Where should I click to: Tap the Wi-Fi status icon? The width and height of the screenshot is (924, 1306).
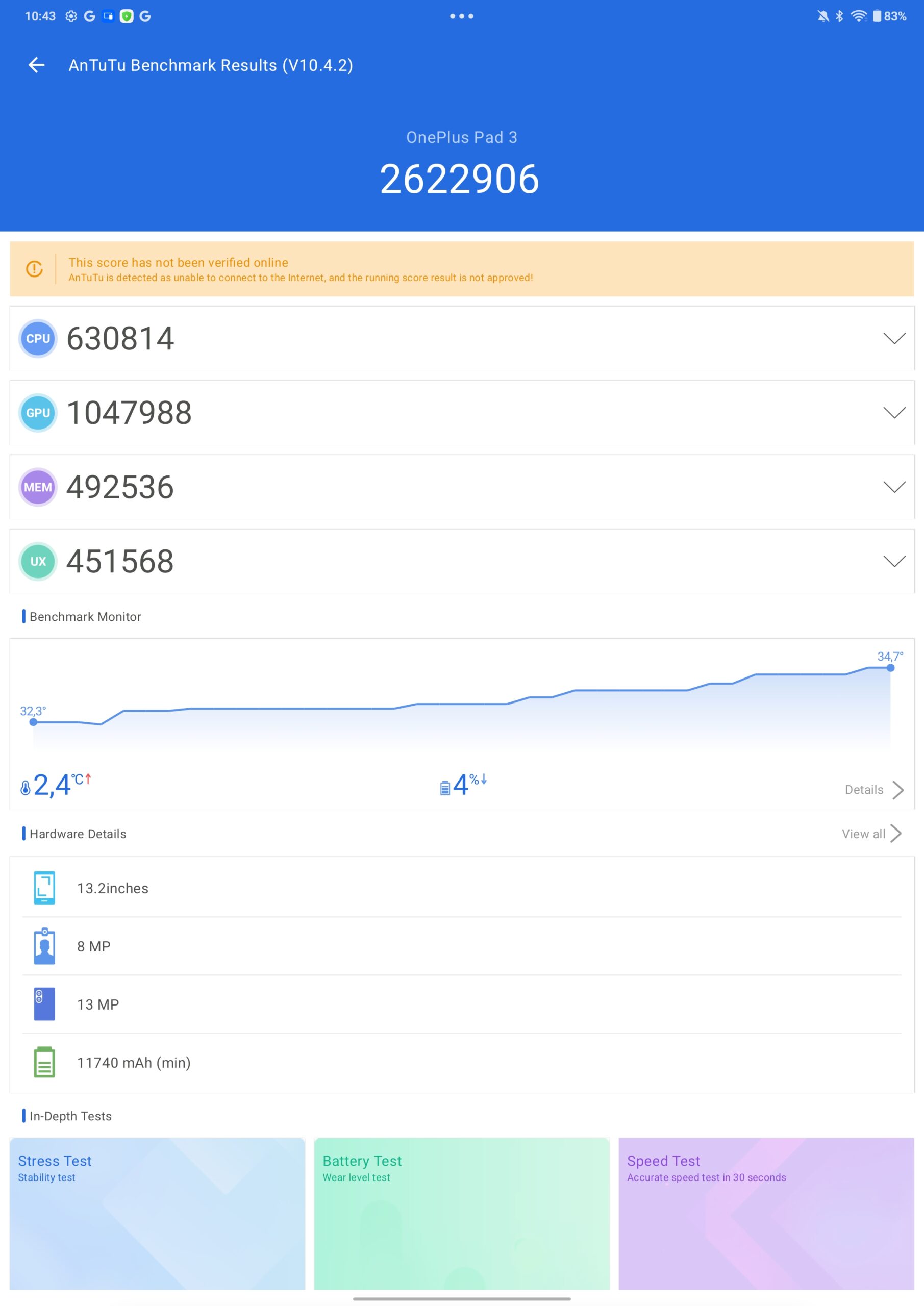point(859,16)
